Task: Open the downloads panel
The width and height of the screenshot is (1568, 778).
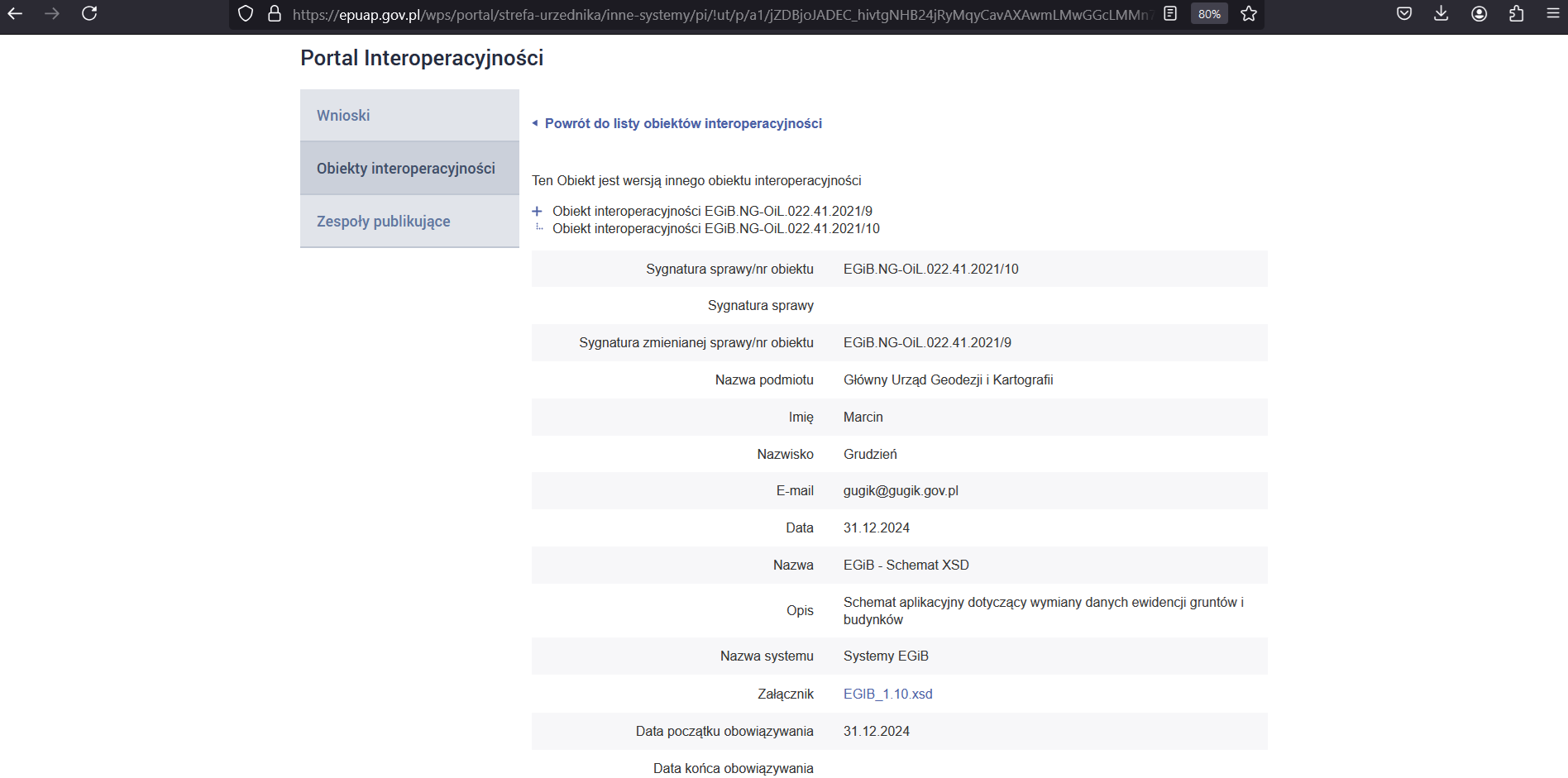Action: [1441, 14]
